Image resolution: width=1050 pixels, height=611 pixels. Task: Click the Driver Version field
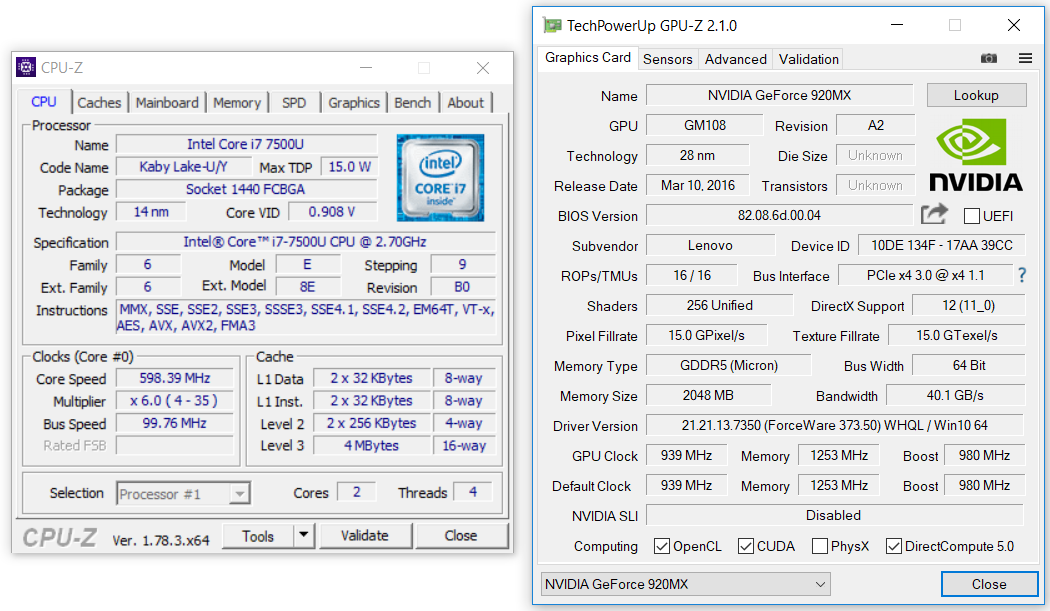tap(834, 425)
